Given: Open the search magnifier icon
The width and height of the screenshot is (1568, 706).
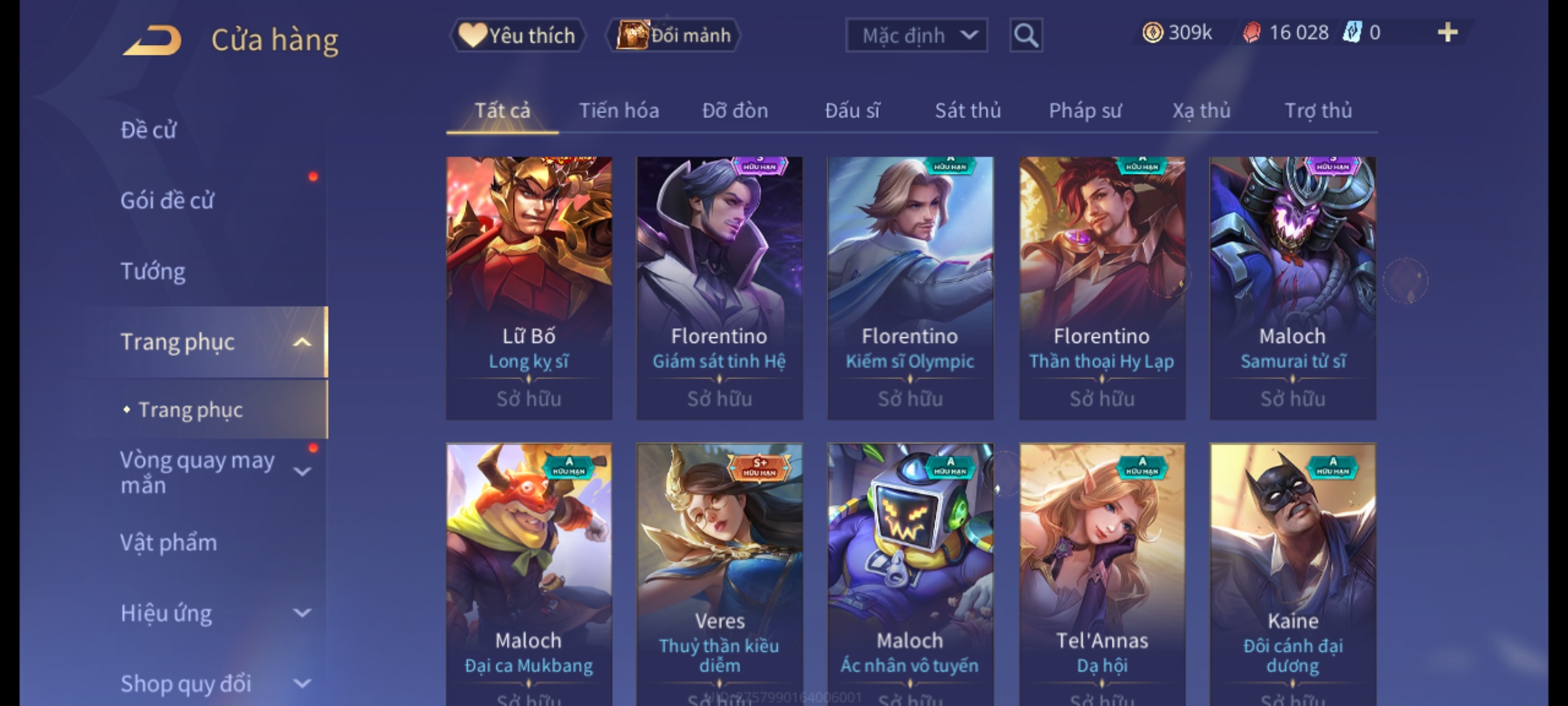Looking at the screenshot, I should (1026, 35).
